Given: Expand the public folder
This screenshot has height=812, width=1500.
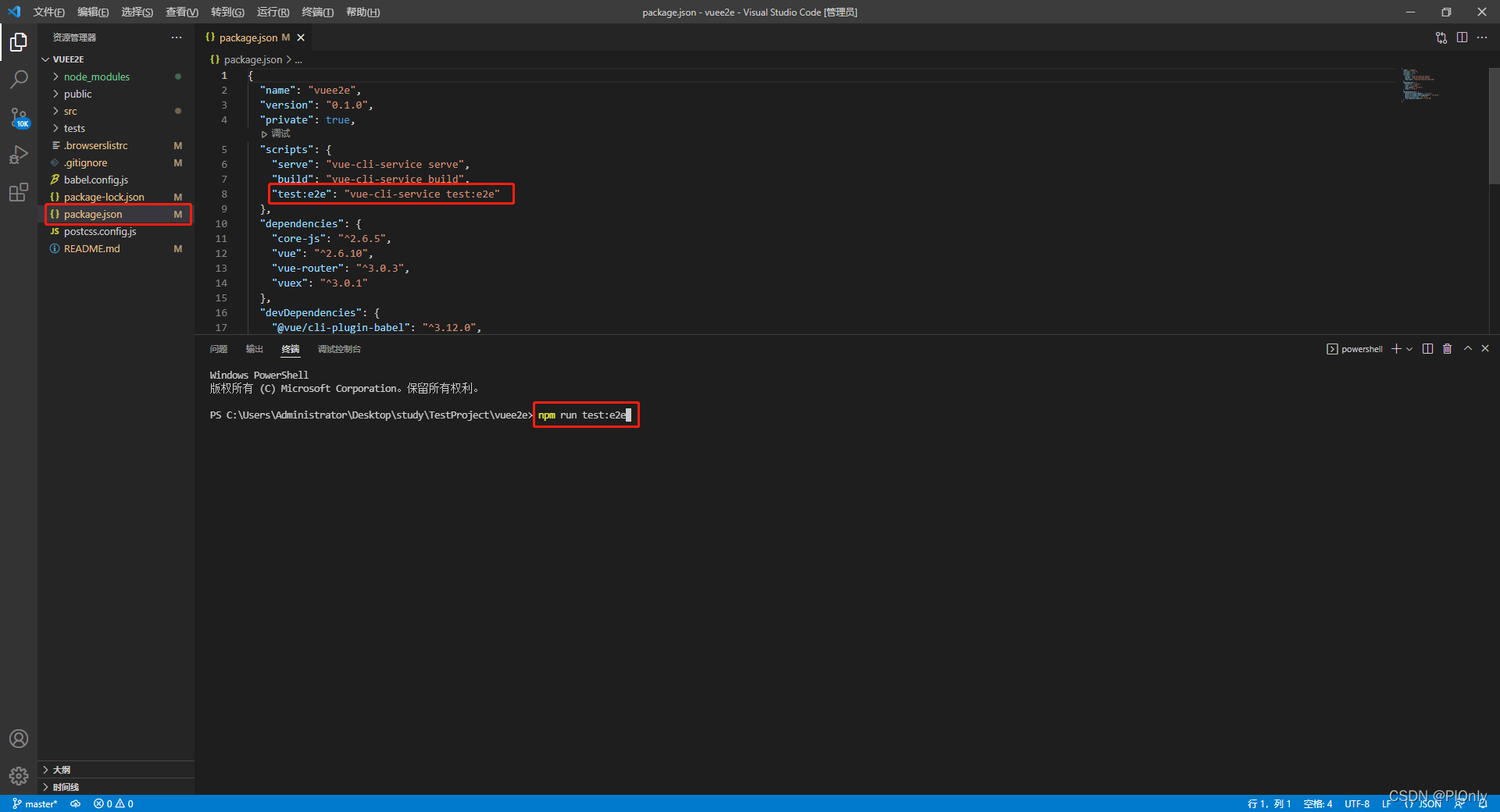Looking at the screenshot, I should [x=116, y=94].
